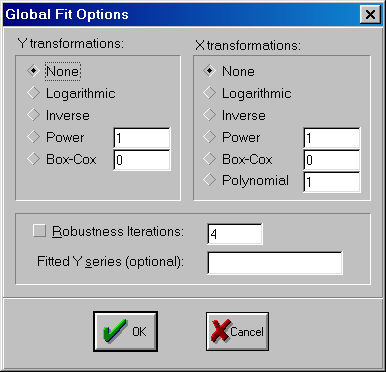Click X Box-Cox value field
The height and width of the screenshot is (372, 386).
(332, 160)
